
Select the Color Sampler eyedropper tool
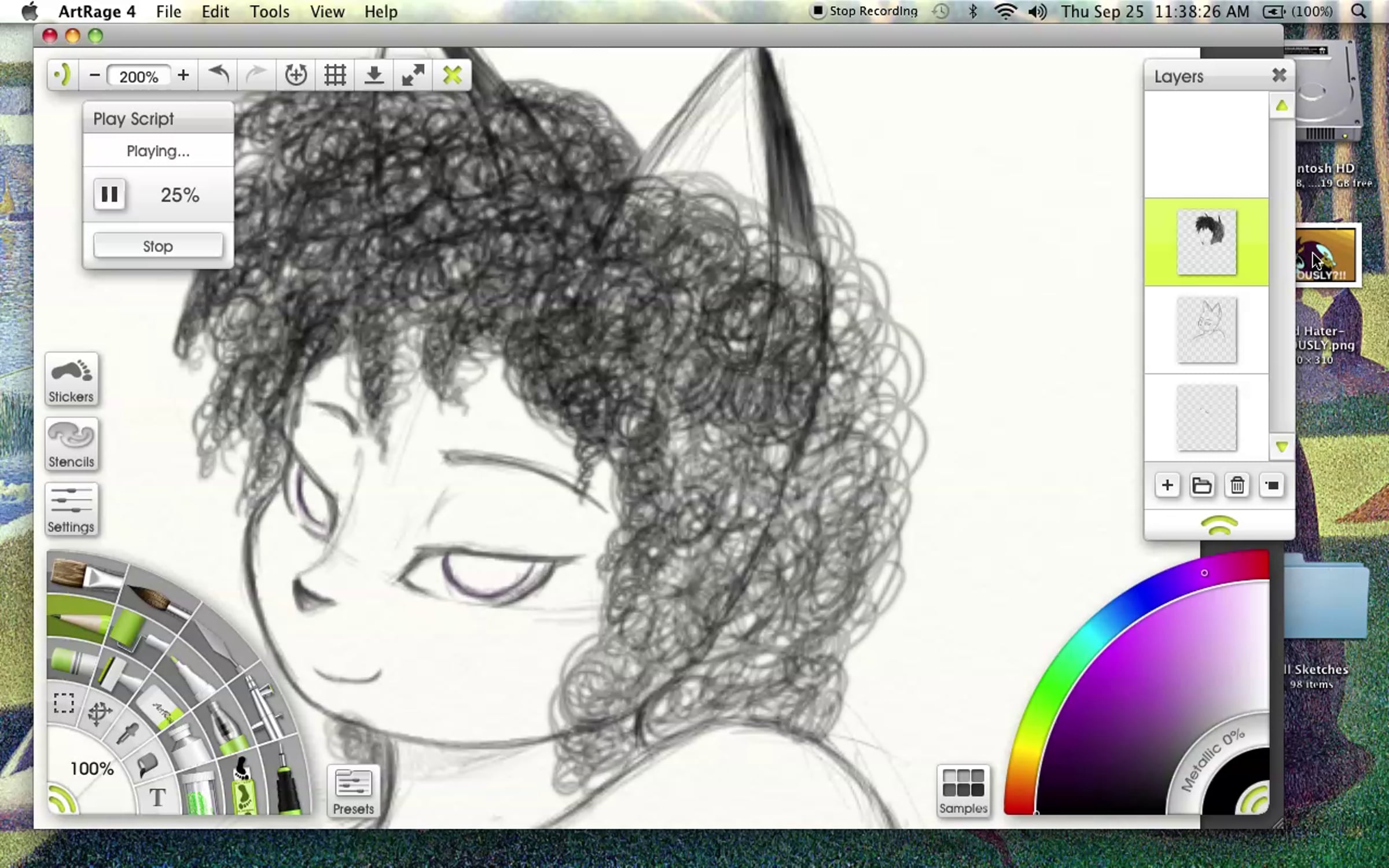[x=128, y=734]
